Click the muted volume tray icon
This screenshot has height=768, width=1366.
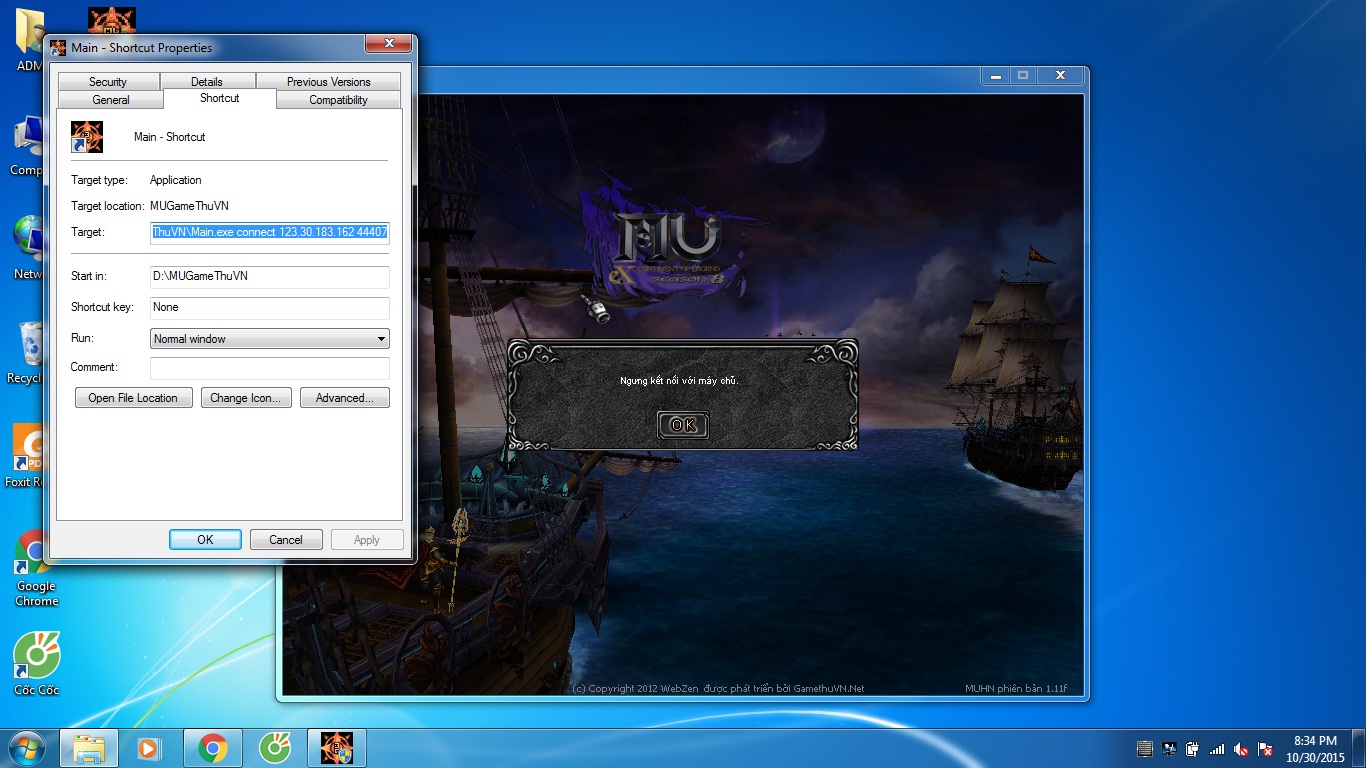pyautogui.click(x=1241, y=748)
